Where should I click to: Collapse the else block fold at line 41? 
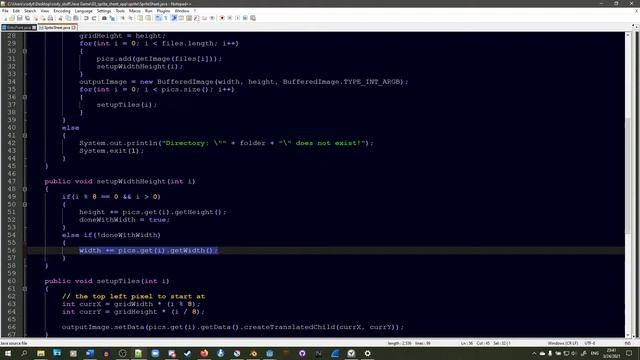tap(25, 136)
